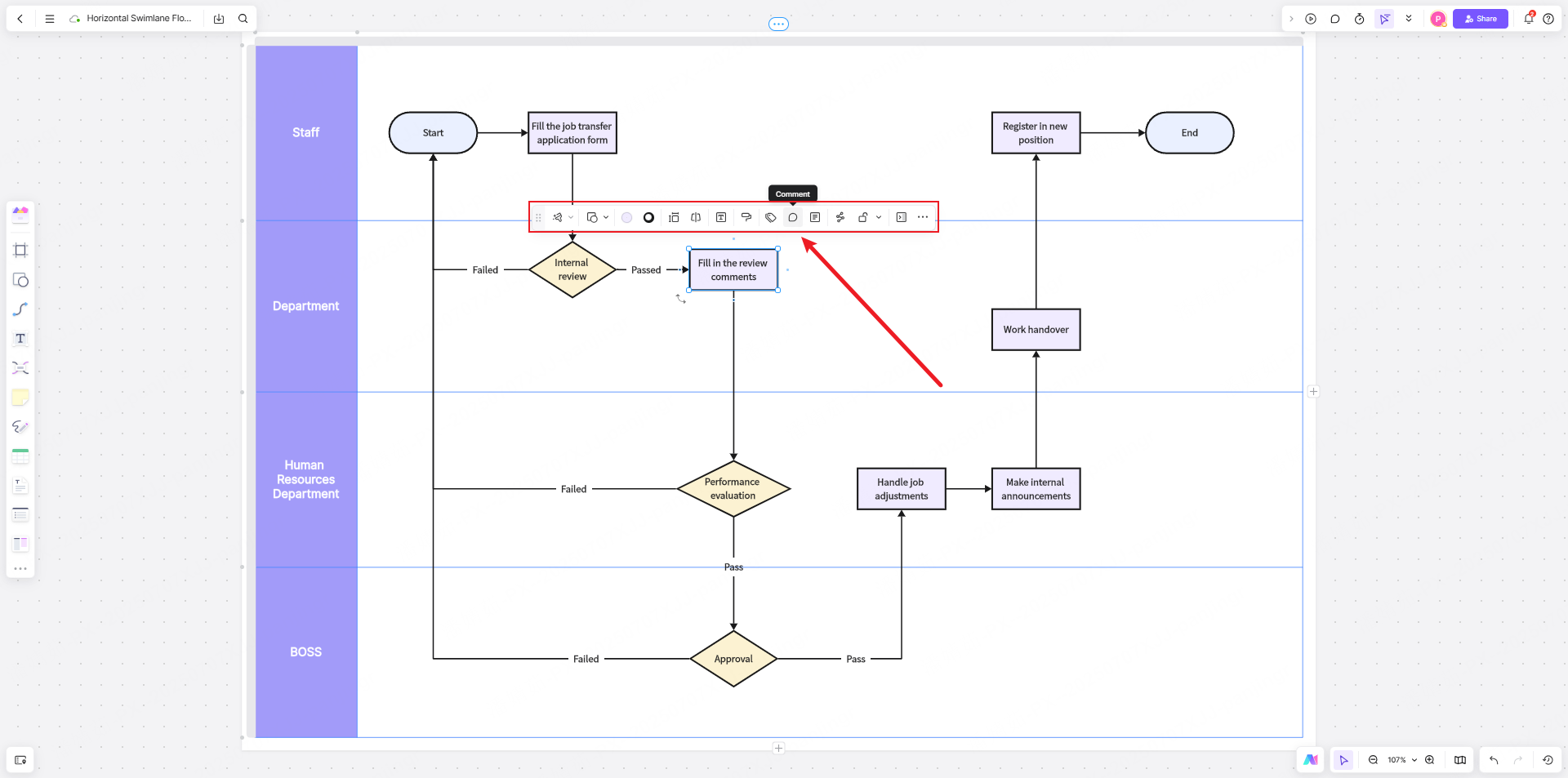Open the AI assistant icon bottom right
The height and width of the screenshot is (778, 1568).
[x=1311, y=759]
